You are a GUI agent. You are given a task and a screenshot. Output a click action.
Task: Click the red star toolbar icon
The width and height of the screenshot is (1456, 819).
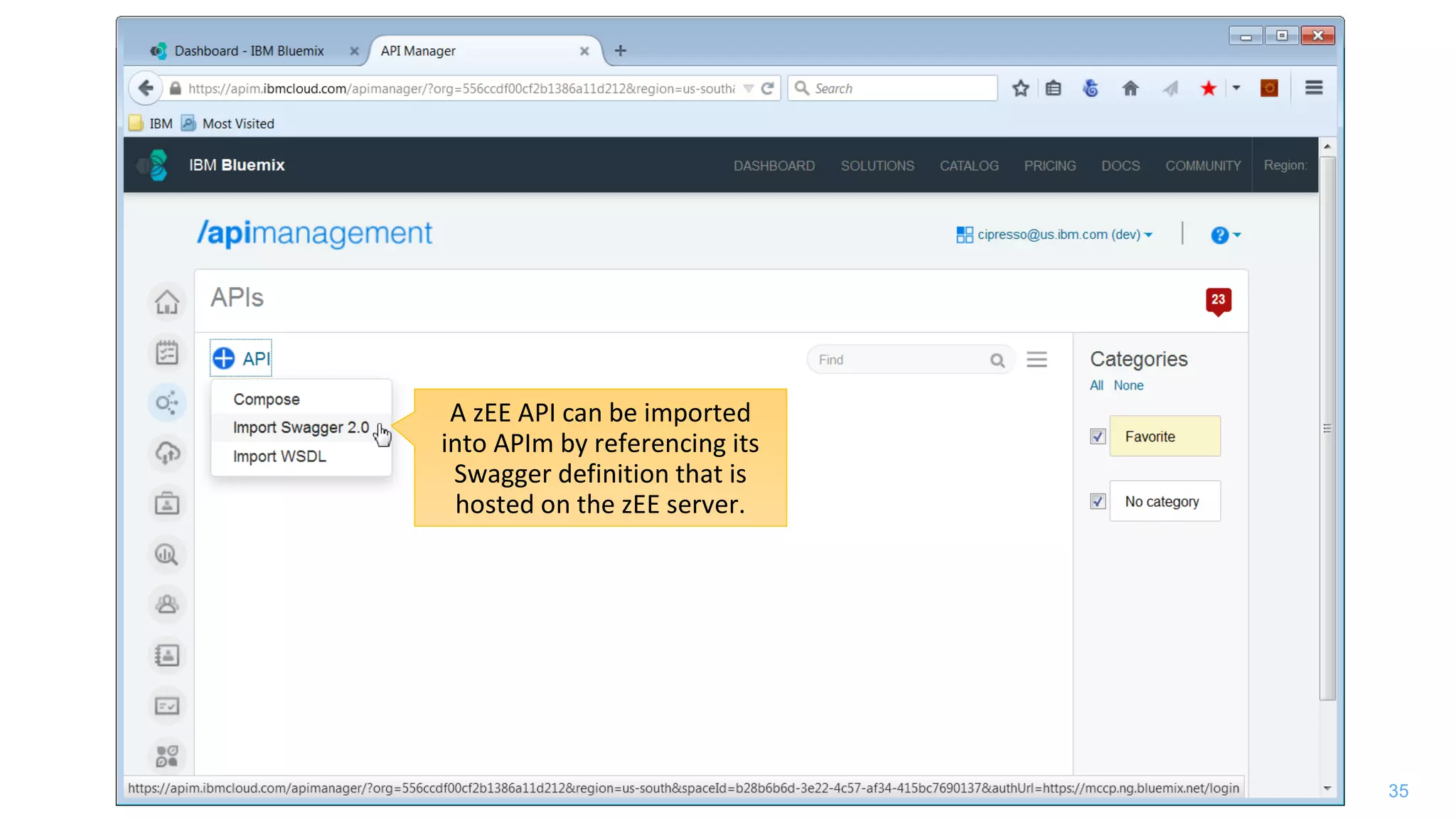click(1208, 88)
